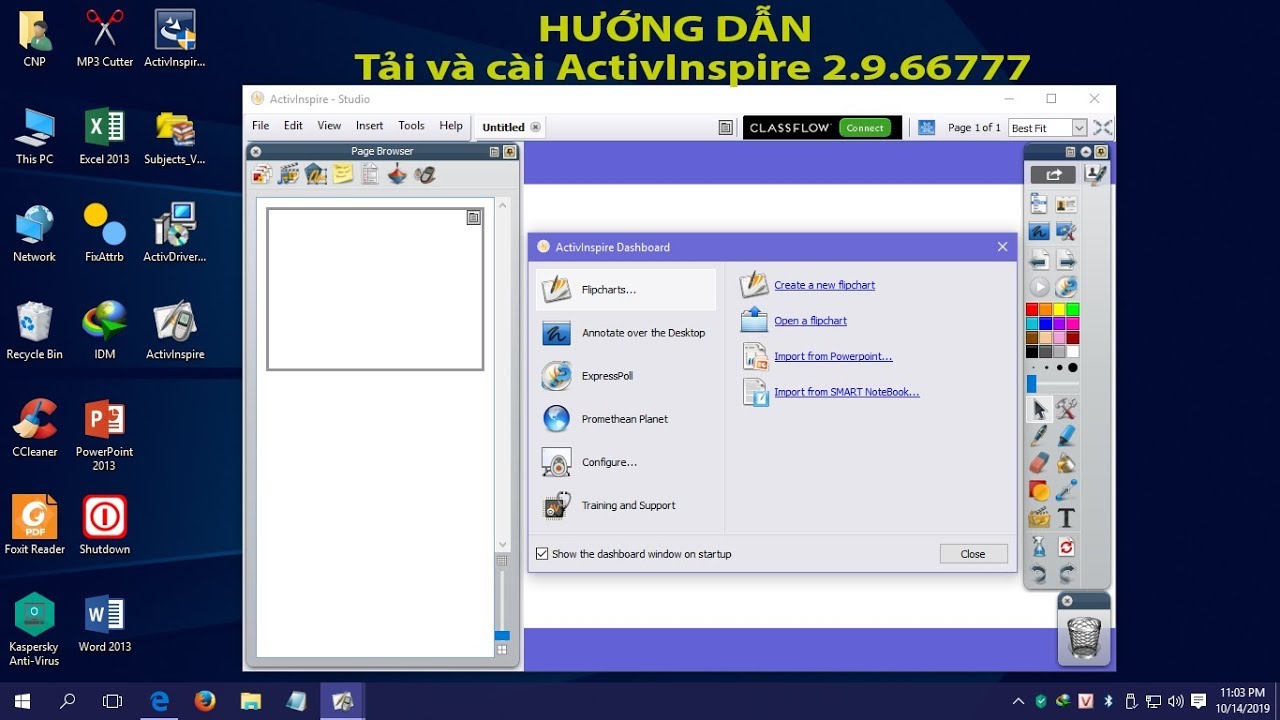Select the Shape tool
The width and height of the screenshot is (1280, 720).
click(x=1039, y=490)
